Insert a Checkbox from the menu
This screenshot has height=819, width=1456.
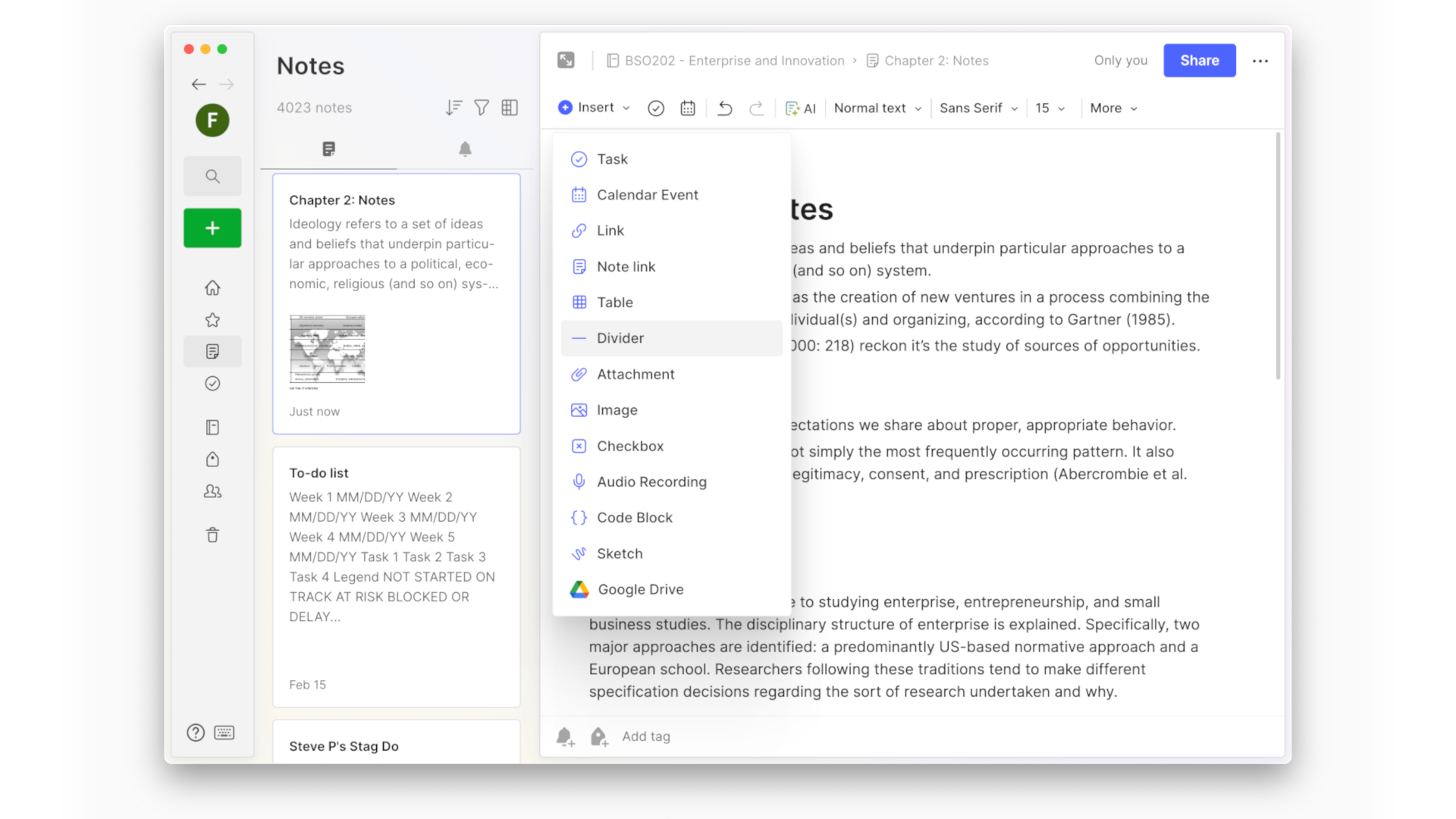click(x=629, y=446)
